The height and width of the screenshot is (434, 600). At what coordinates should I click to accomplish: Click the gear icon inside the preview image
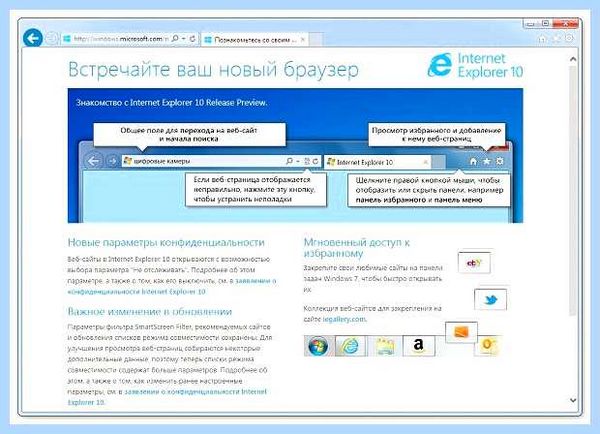point(500,161)
